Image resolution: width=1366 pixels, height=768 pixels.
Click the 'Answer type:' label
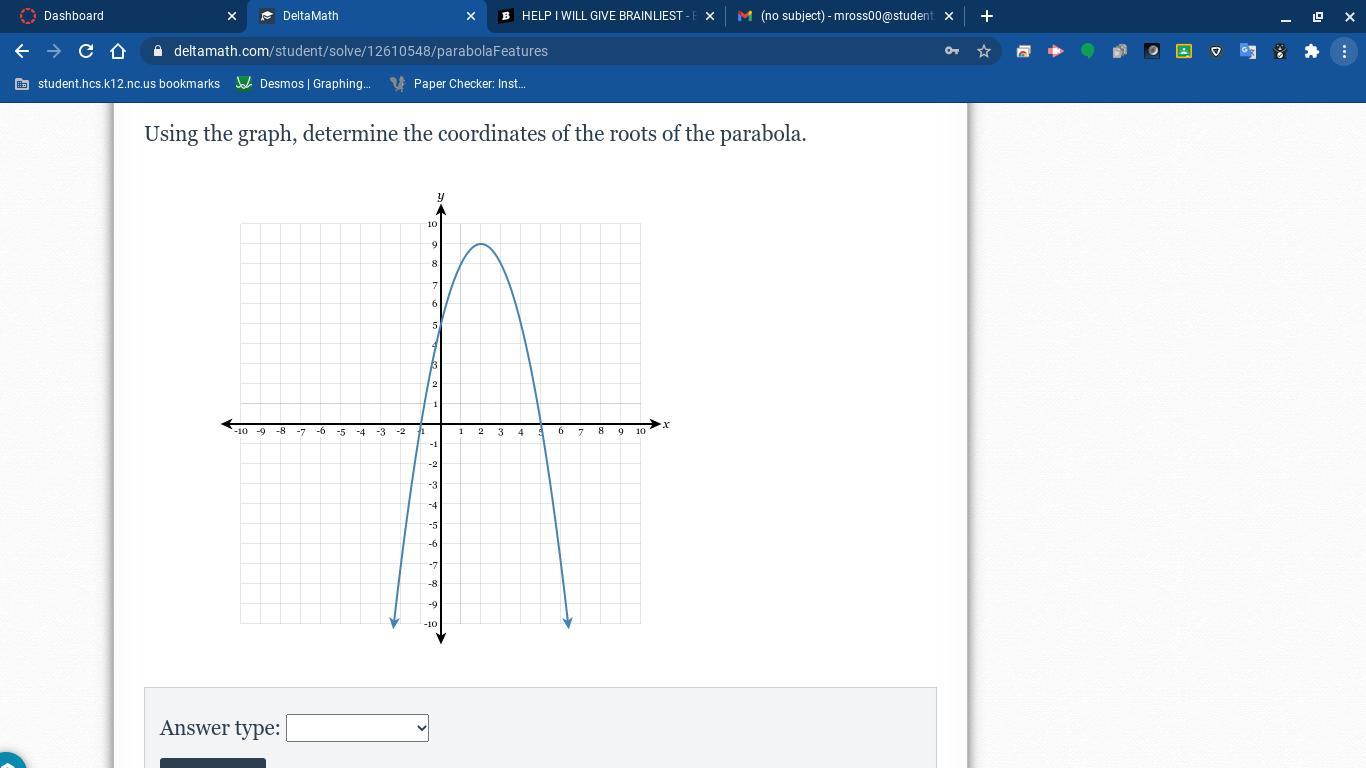click(x=220, y=728)
